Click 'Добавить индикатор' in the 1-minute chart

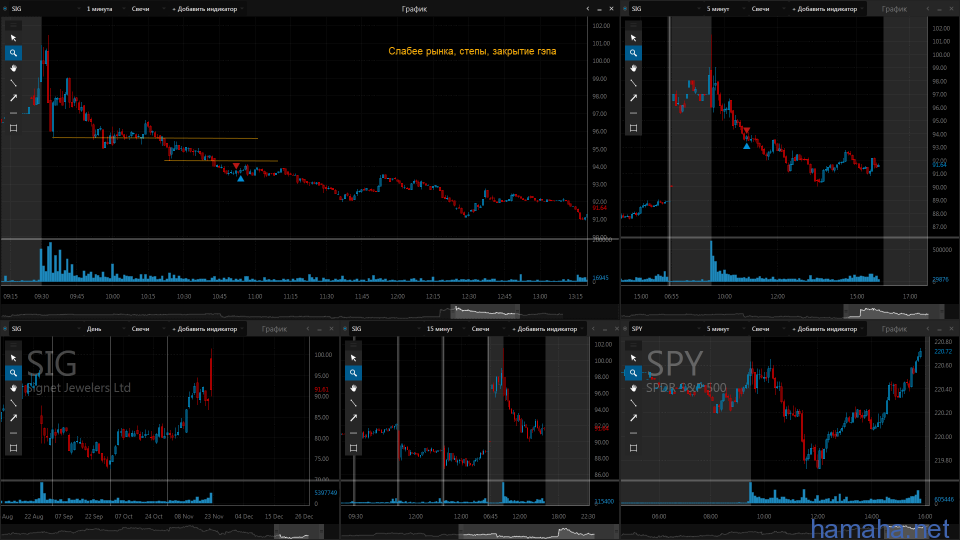pyautogui.click(x=207, y=8)
